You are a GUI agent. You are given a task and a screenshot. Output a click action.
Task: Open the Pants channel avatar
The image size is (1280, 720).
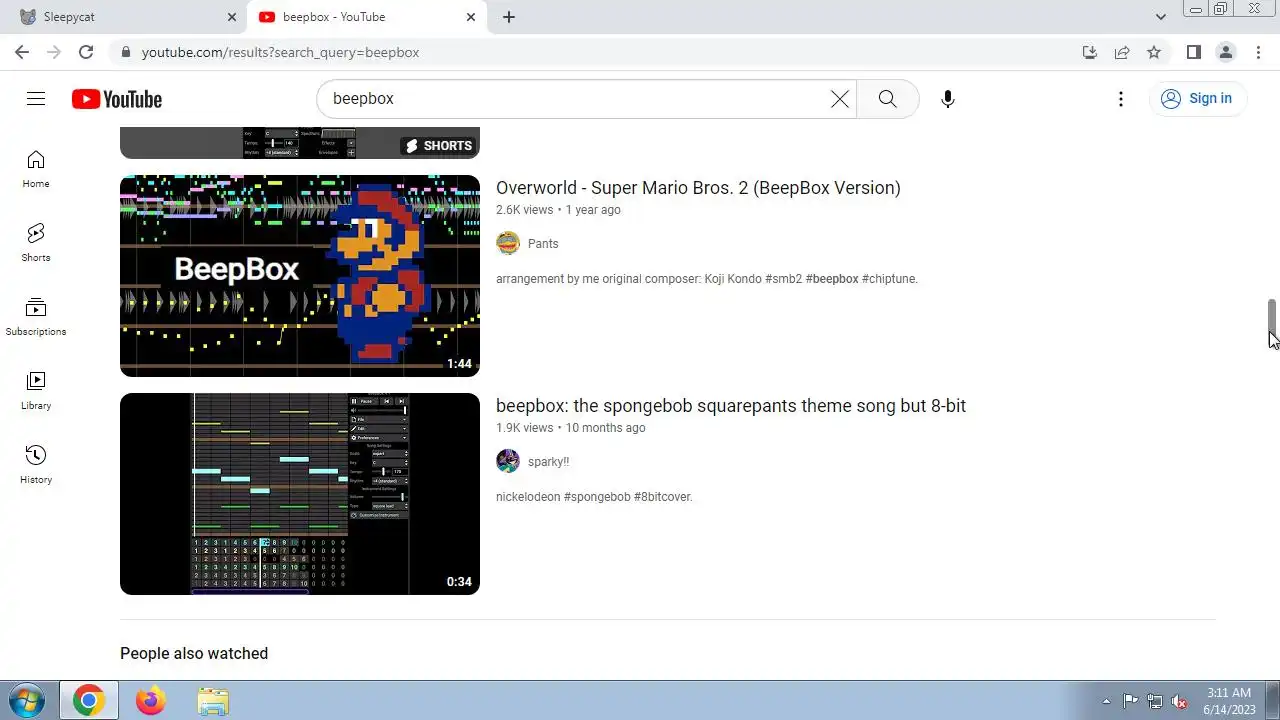(508, 243)
